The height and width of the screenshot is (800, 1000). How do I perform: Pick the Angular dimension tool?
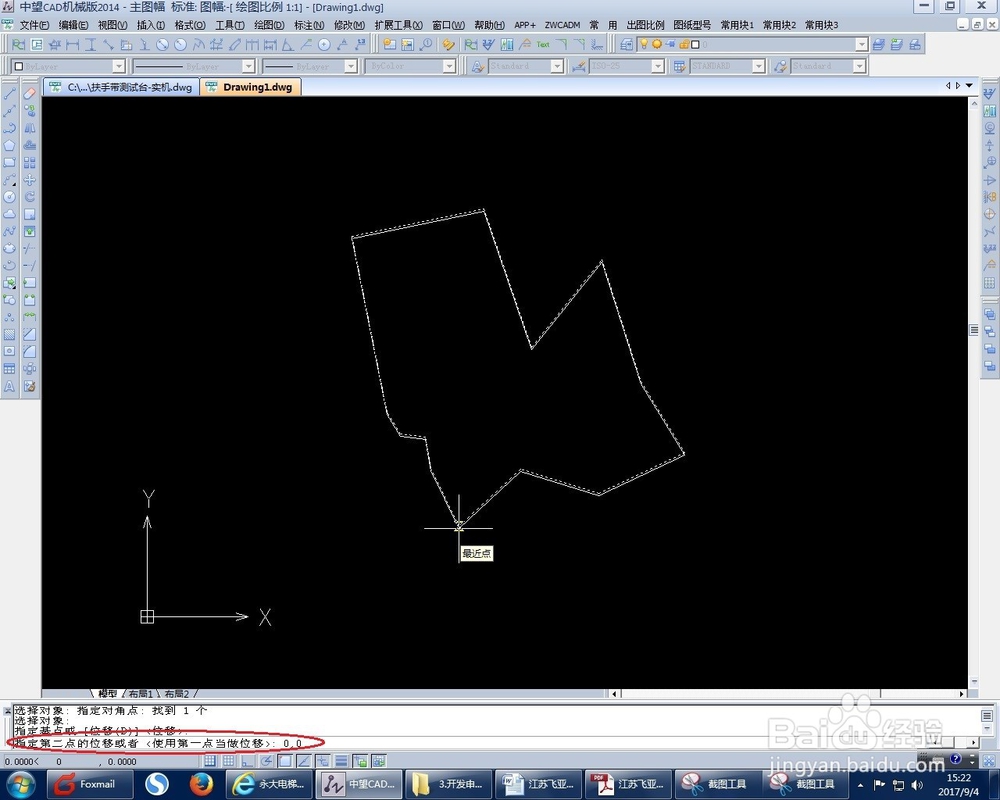pyautogui.click(x=288, y=45)
